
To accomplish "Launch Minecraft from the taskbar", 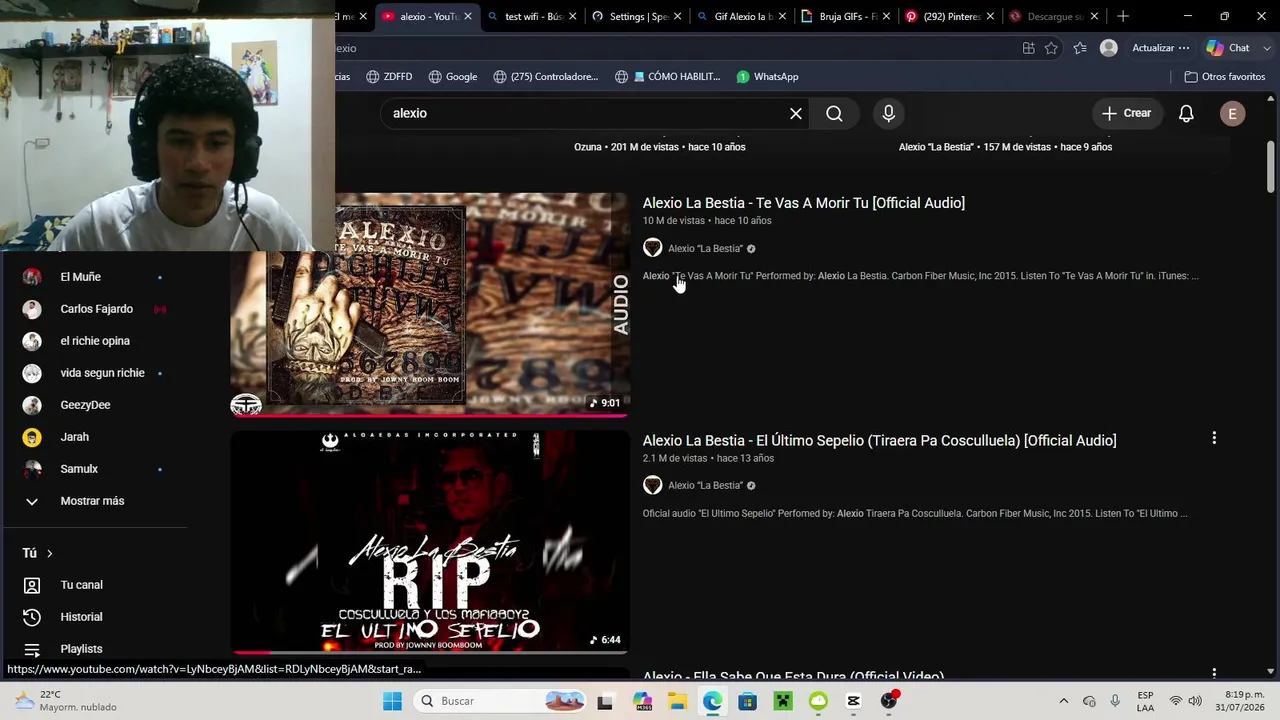I will point(783,701).
